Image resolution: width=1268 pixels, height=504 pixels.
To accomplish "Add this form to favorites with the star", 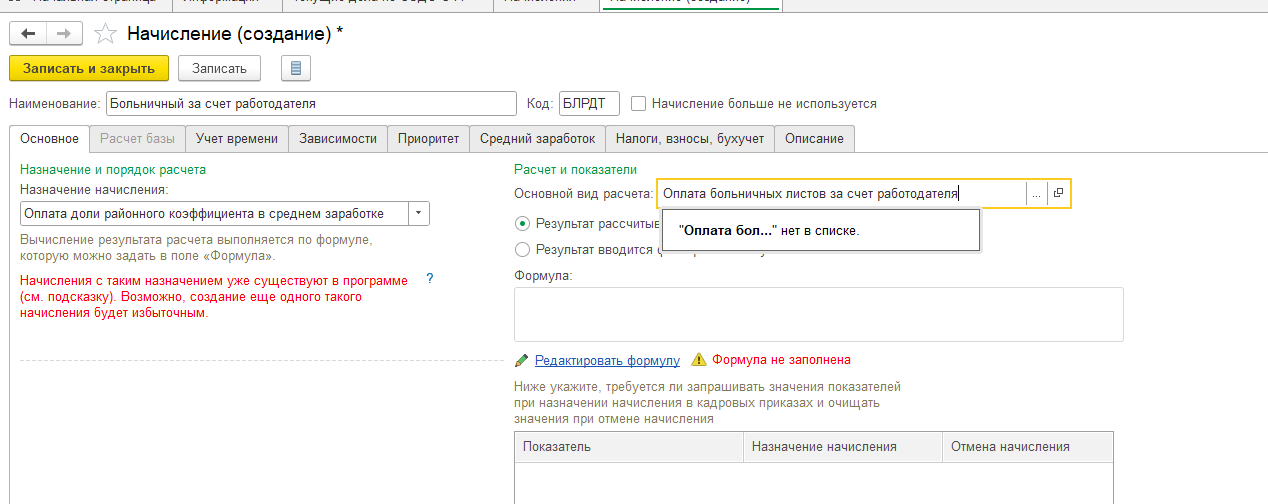I will tap(104, 35).
